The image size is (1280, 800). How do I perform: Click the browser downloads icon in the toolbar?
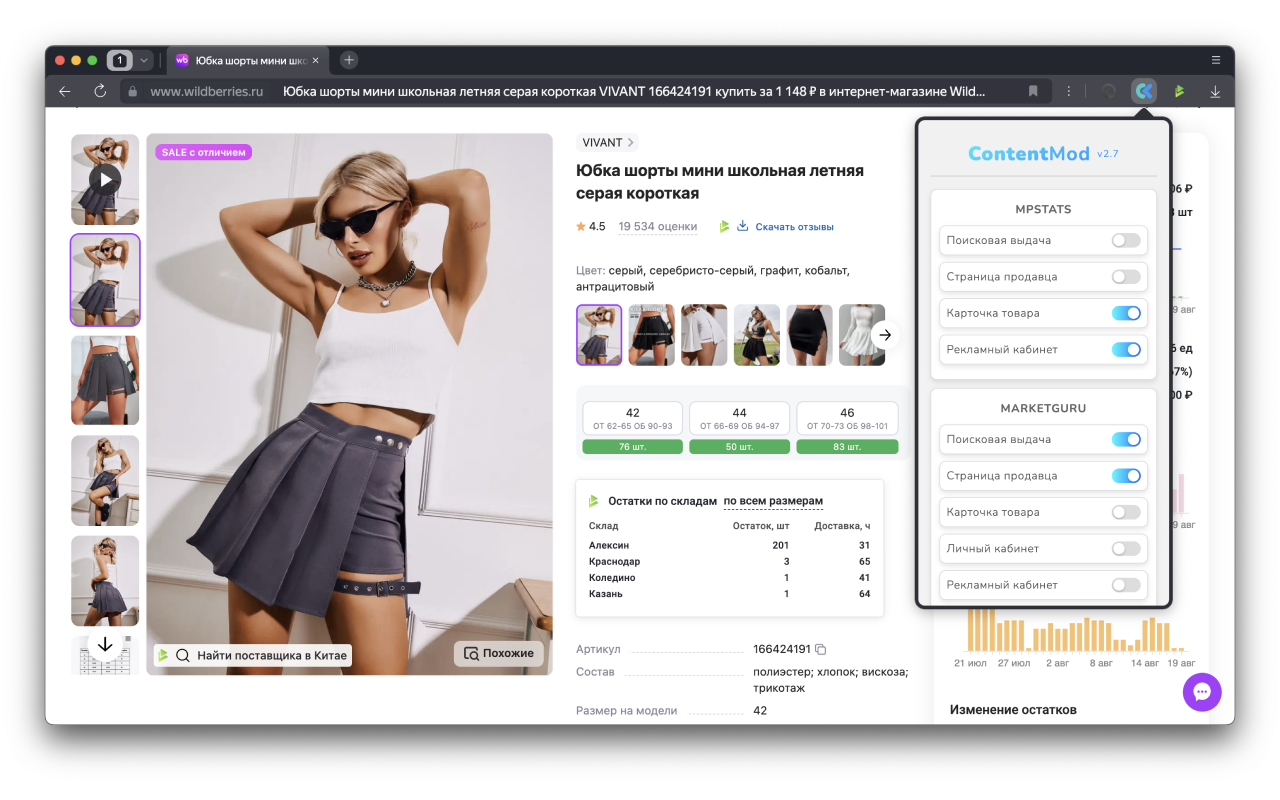coord(1215,91)
